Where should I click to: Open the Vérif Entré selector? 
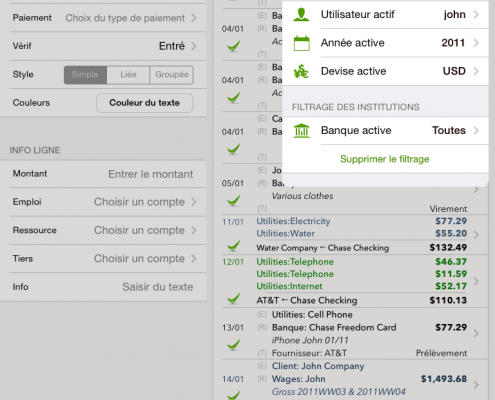click(x=103, y=46)
